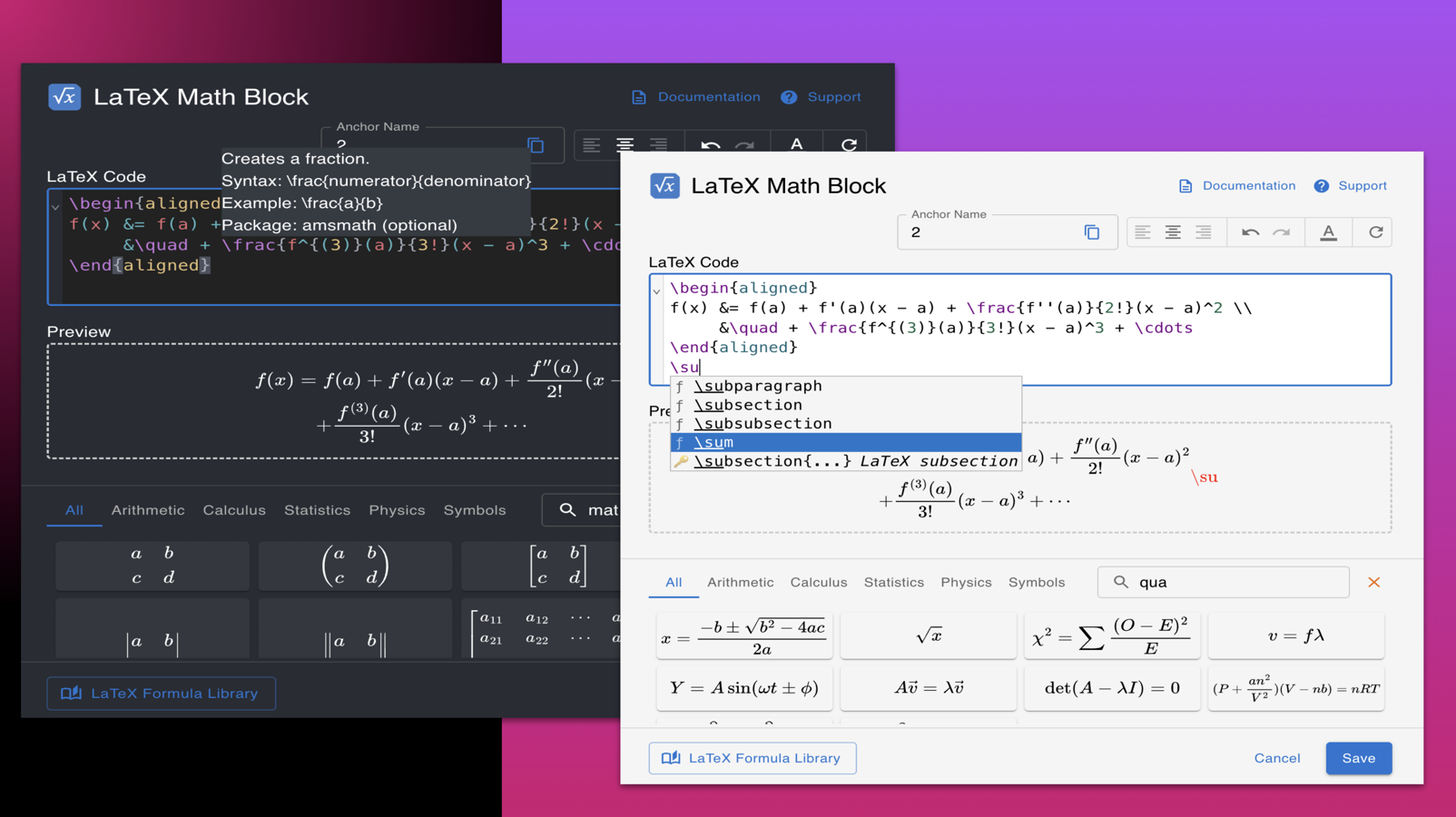The width and height of the screenshot is (1456, 817).
Task: Toggle right text alignment
Action: 1204,231
